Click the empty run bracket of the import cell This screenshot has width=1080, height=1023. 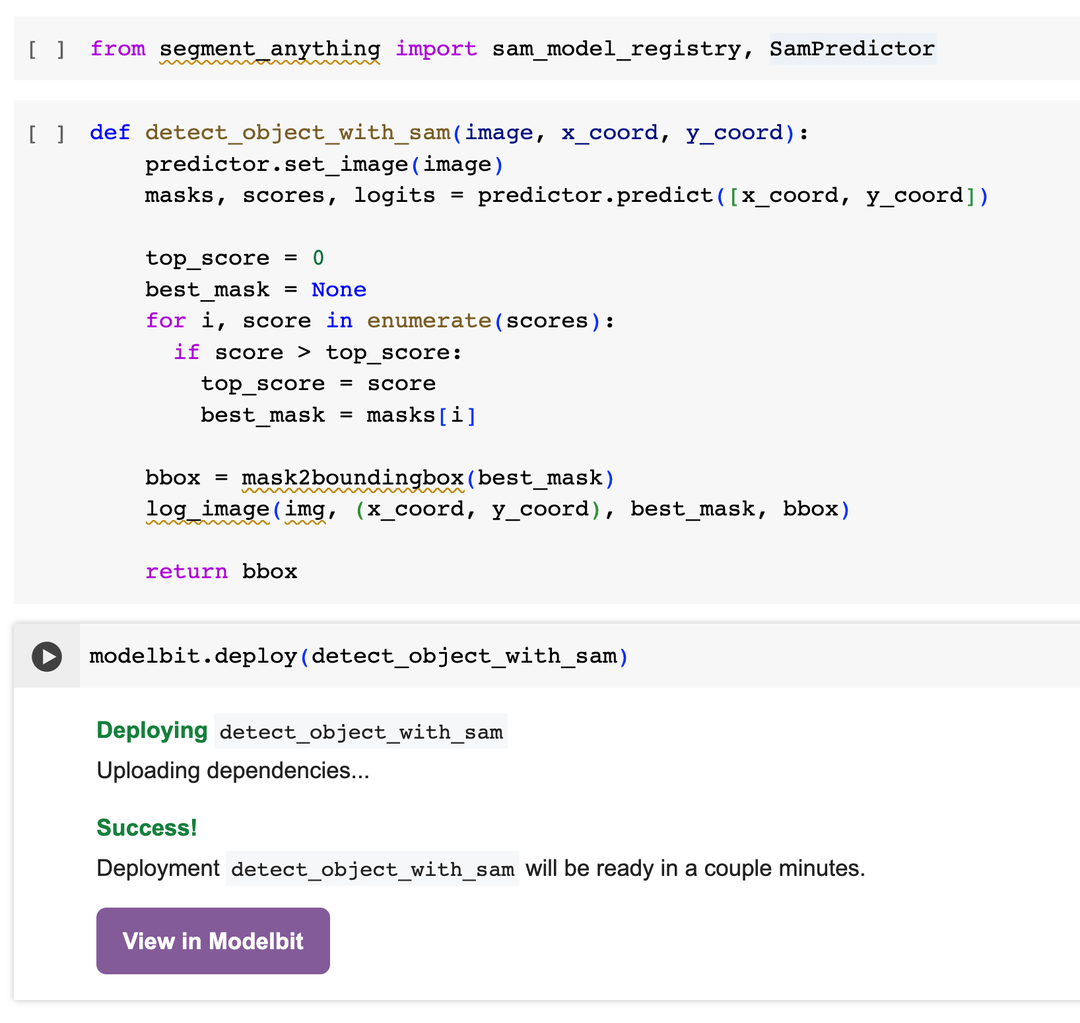coord(46,47)
